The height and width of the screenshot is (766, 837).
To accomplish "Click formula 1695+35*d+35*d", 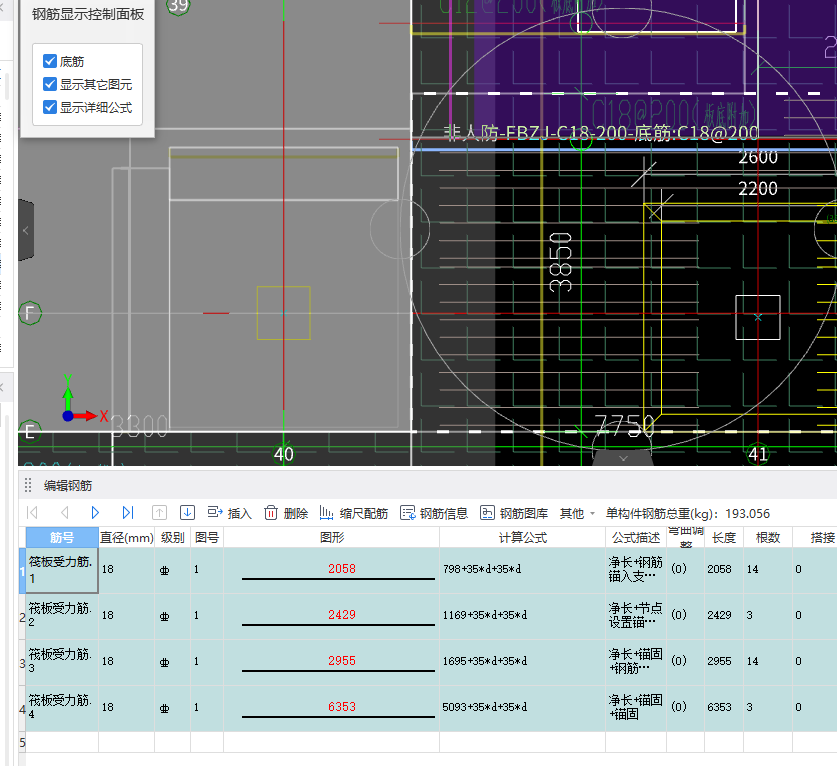I will [485, 661].
